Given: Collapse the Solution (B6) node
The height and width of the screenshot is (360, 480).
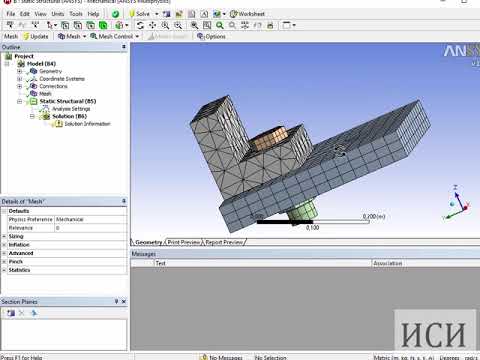Looking at the screenshot, I should [32, 116].
